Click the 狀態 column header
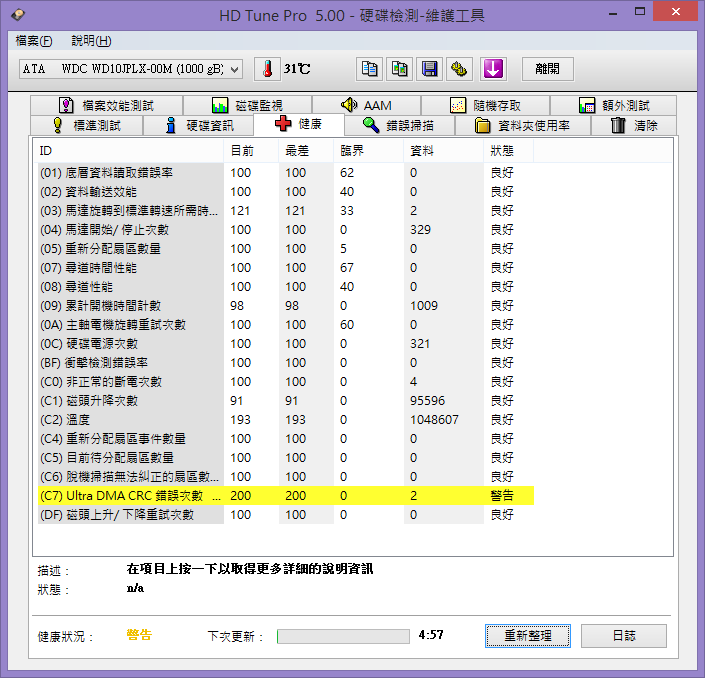Viewport: 705px width, 678px height. (509, 151)
